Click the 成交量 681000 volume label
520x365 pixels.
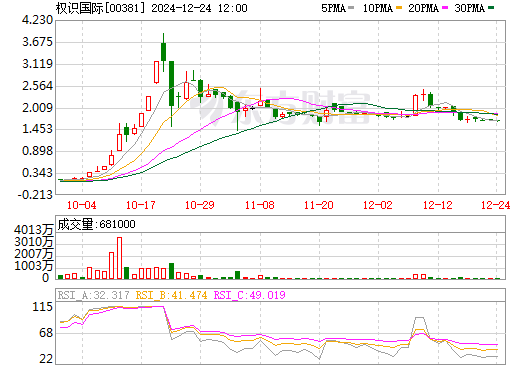tap(96, 224)
